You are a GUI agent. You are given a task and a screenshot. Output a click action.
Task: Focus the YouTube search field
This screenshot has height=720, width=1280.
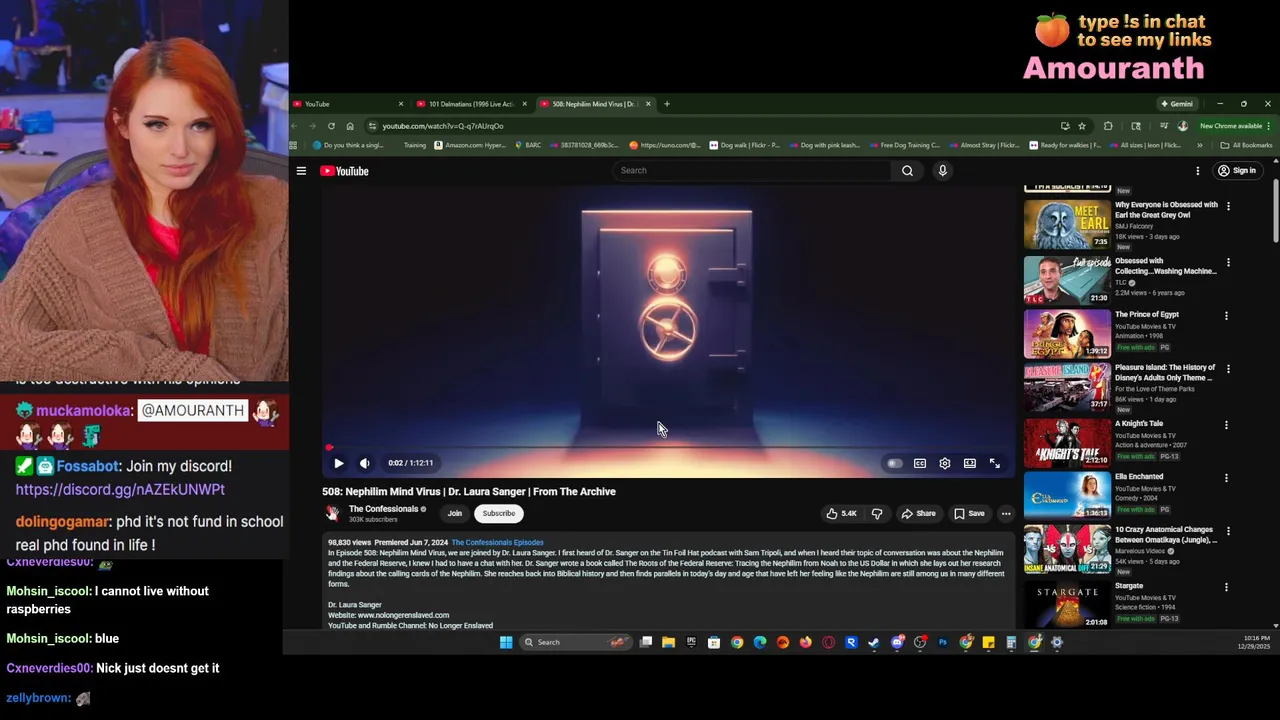[x=752, y=171]
